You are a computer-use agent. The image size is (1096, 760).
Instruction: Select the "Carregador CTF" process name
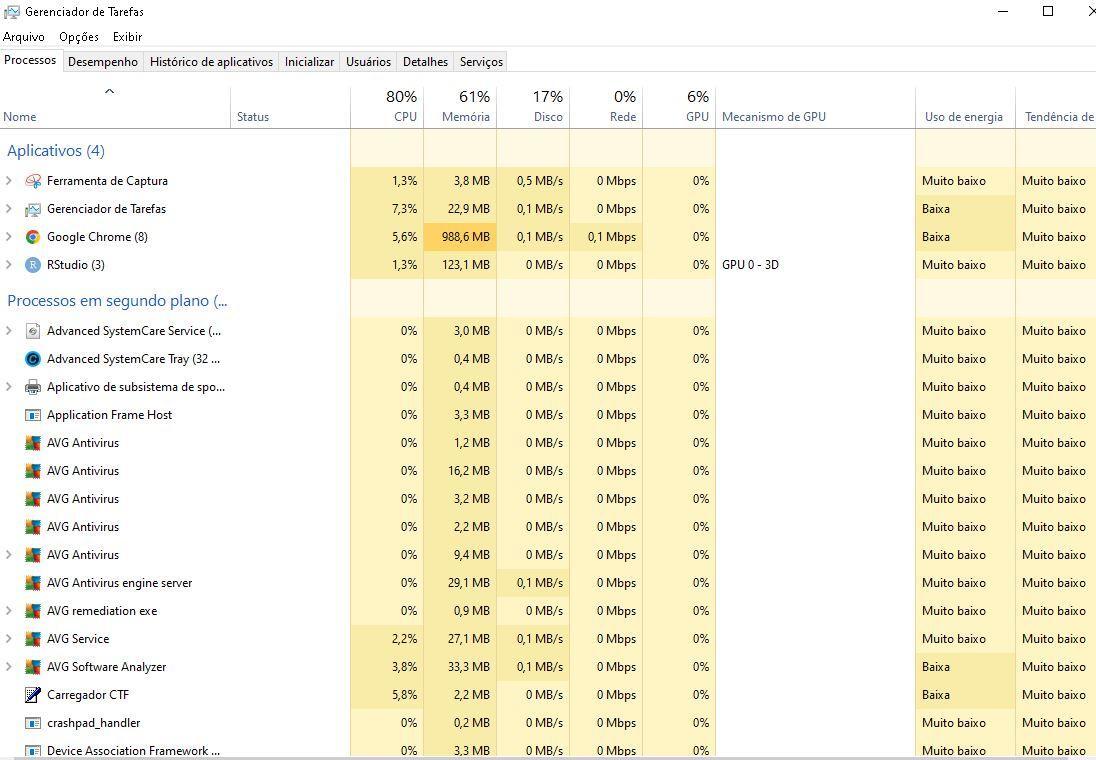tap(88, 695)
